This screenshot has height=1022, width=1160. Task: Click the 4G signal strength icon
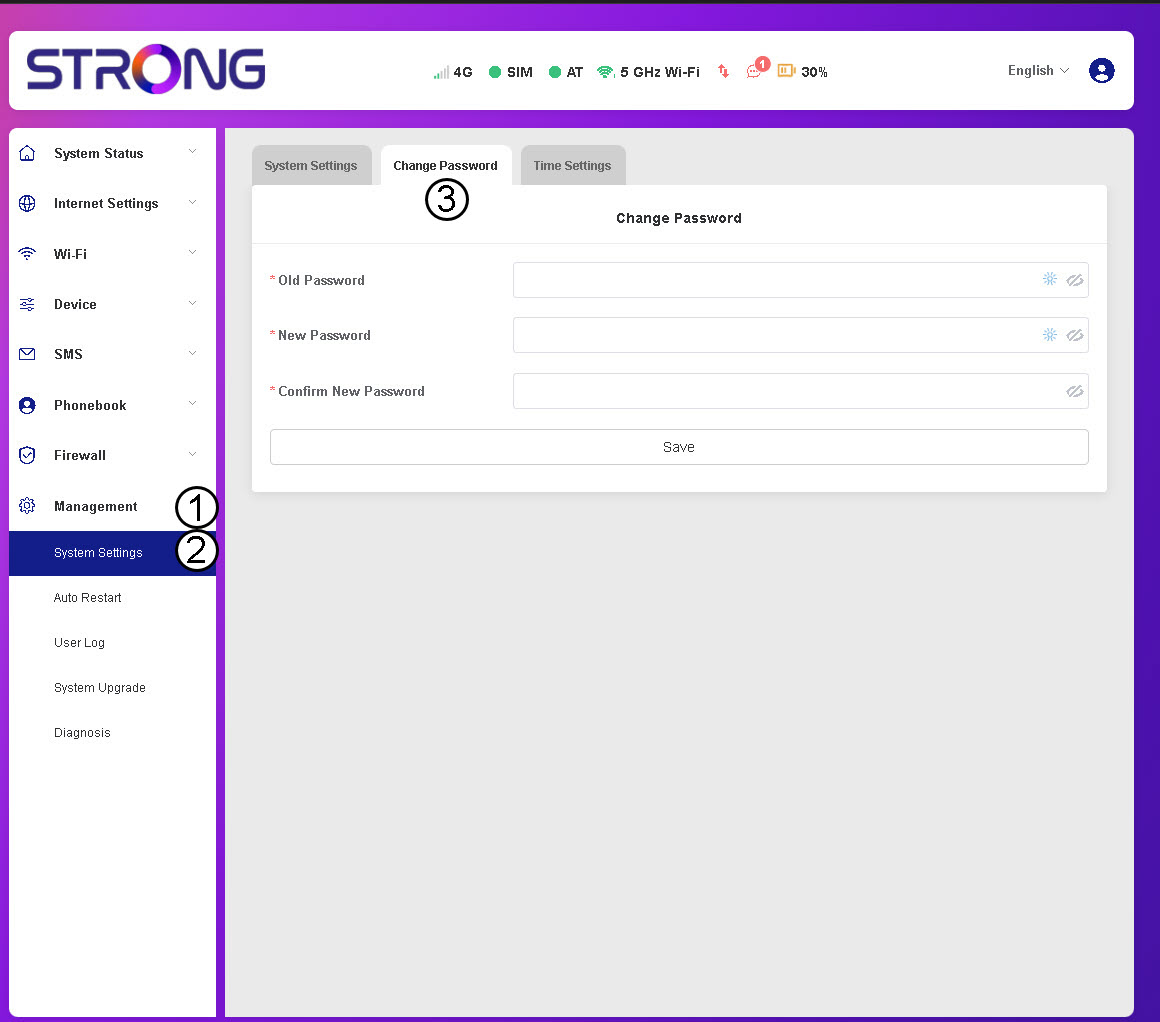[441, 73]
